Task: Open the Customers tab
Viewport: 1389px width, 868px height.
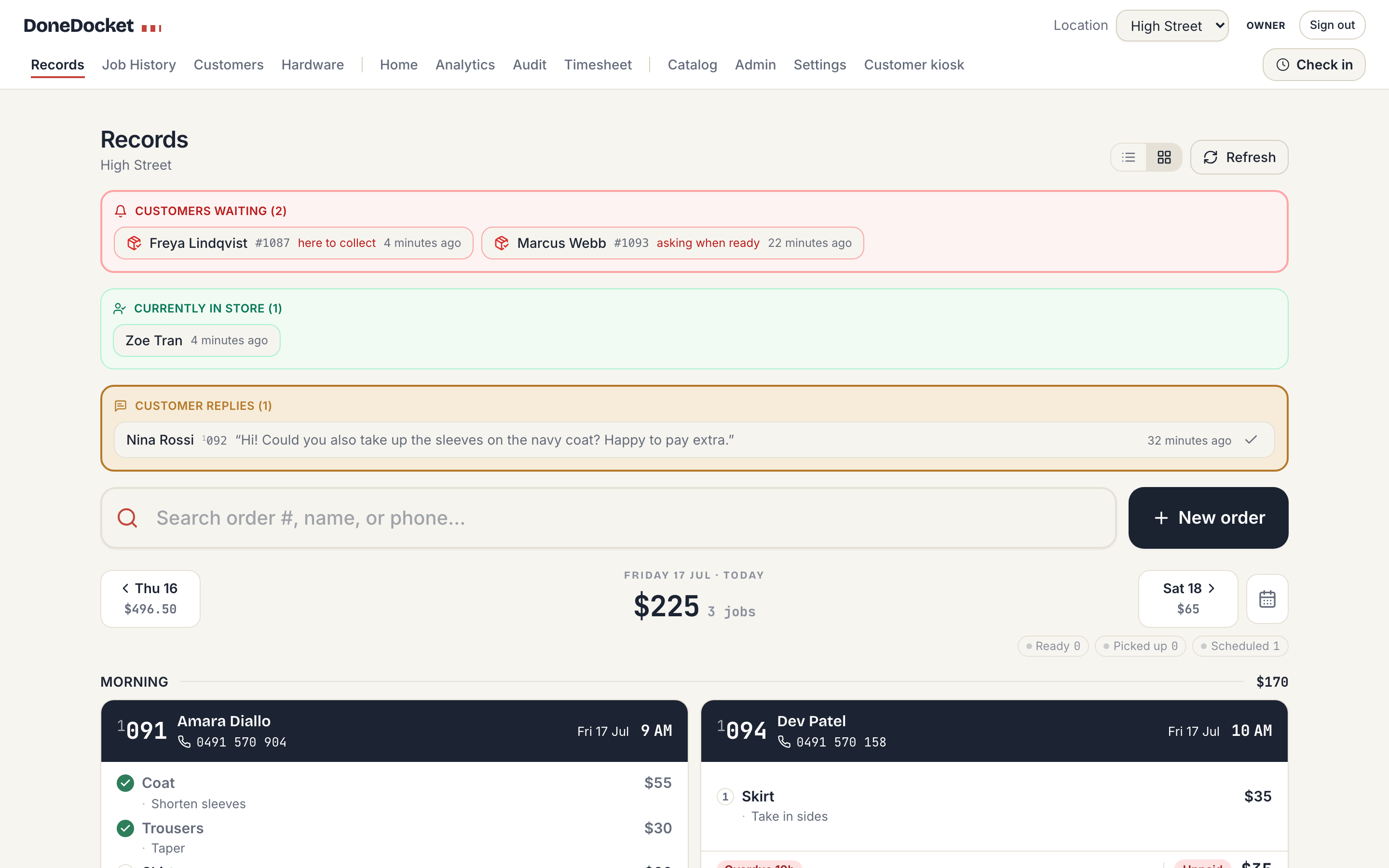Action: pyautogui.click(x=229, y=65)
